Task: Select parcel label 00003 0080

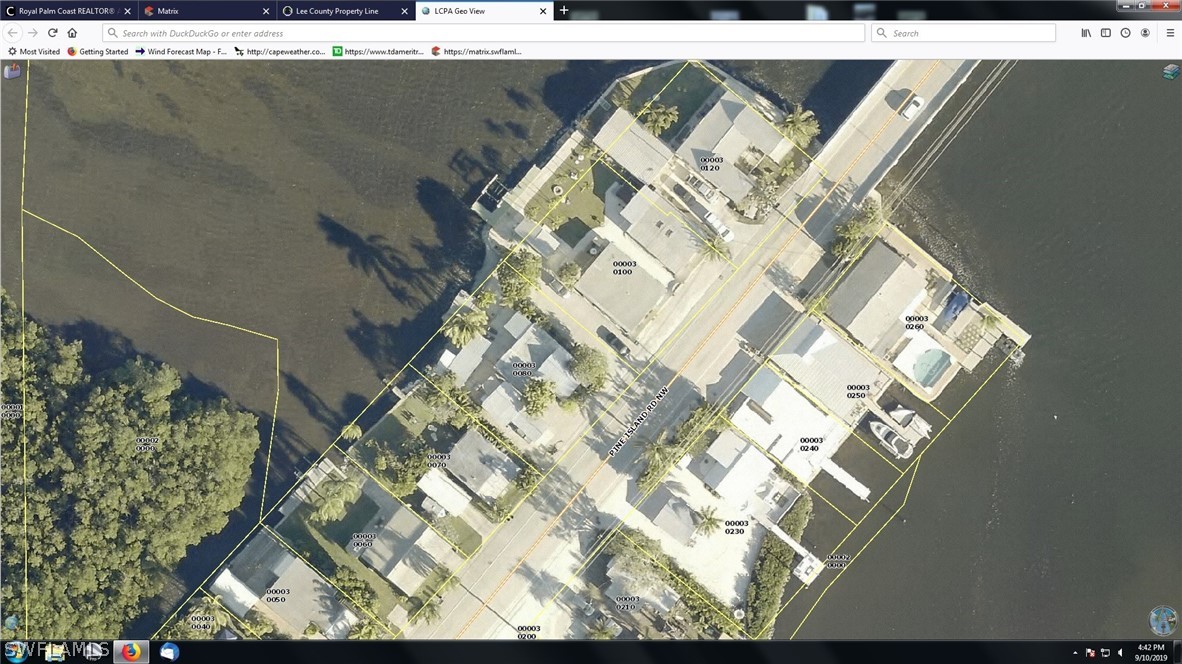Action: (x=523, y=369)
